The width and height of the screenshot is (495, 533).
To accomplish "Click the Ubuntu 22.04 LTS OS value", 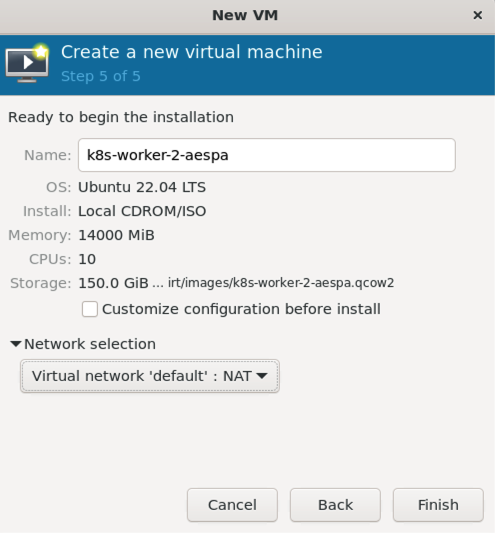I will pos(142,187).
